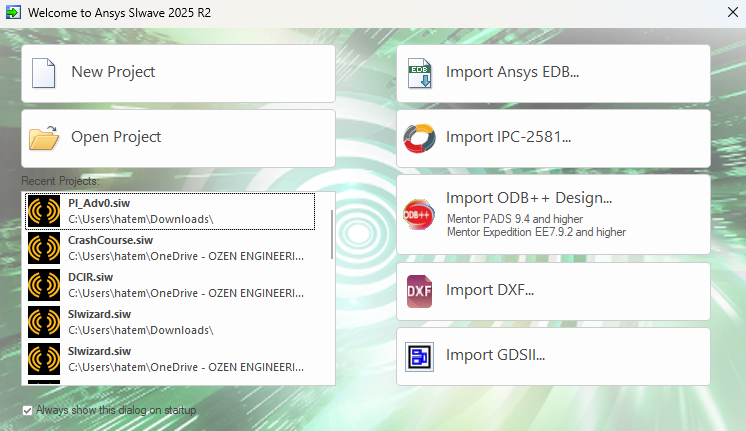Click the SIwave icon beside DCIR.siw
Screen dimensions: 746x431
(44, 284)
